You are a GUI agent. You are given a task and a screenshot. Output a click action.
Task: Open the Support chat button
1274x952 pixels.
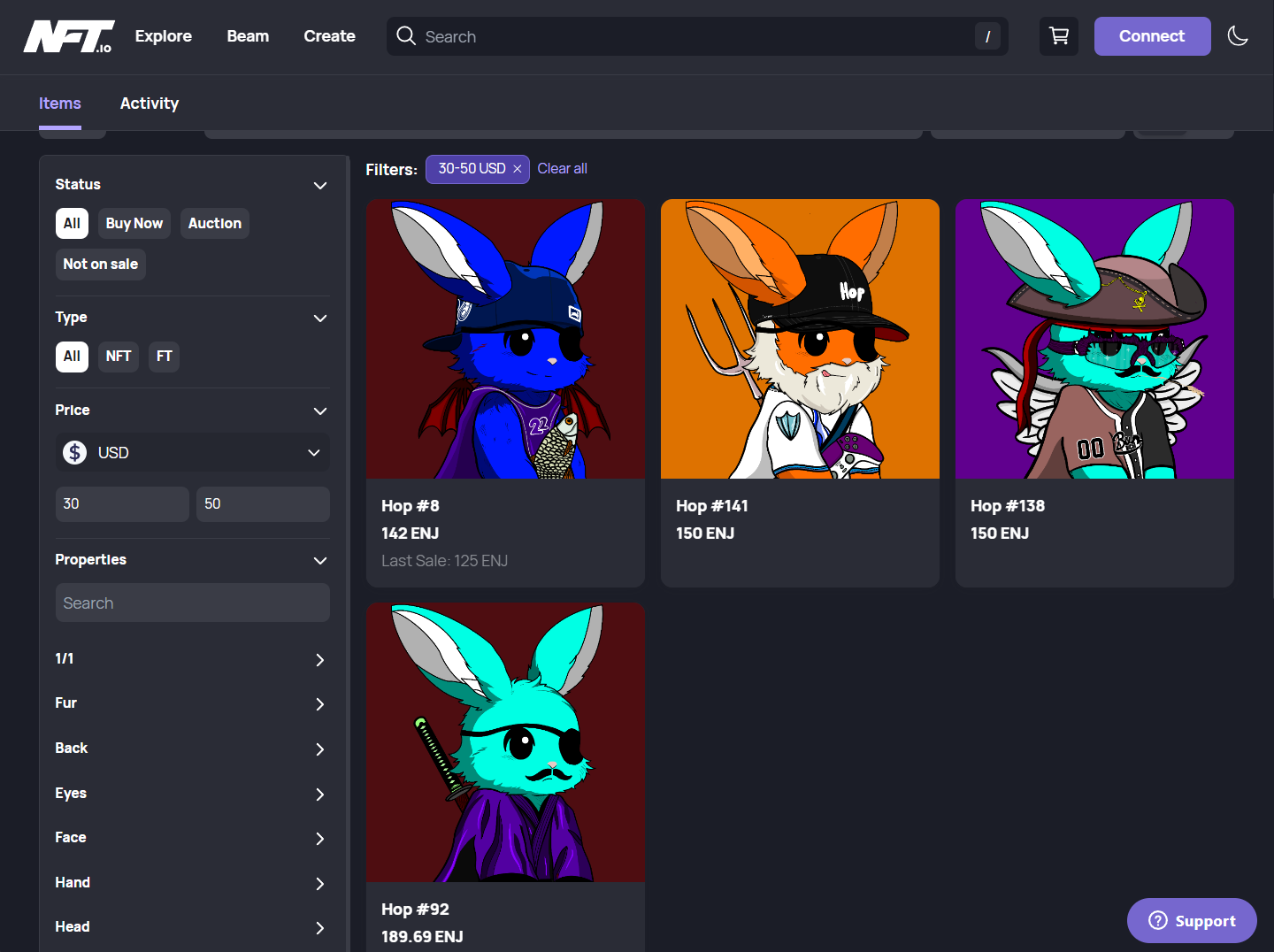tap(1192, 921)
